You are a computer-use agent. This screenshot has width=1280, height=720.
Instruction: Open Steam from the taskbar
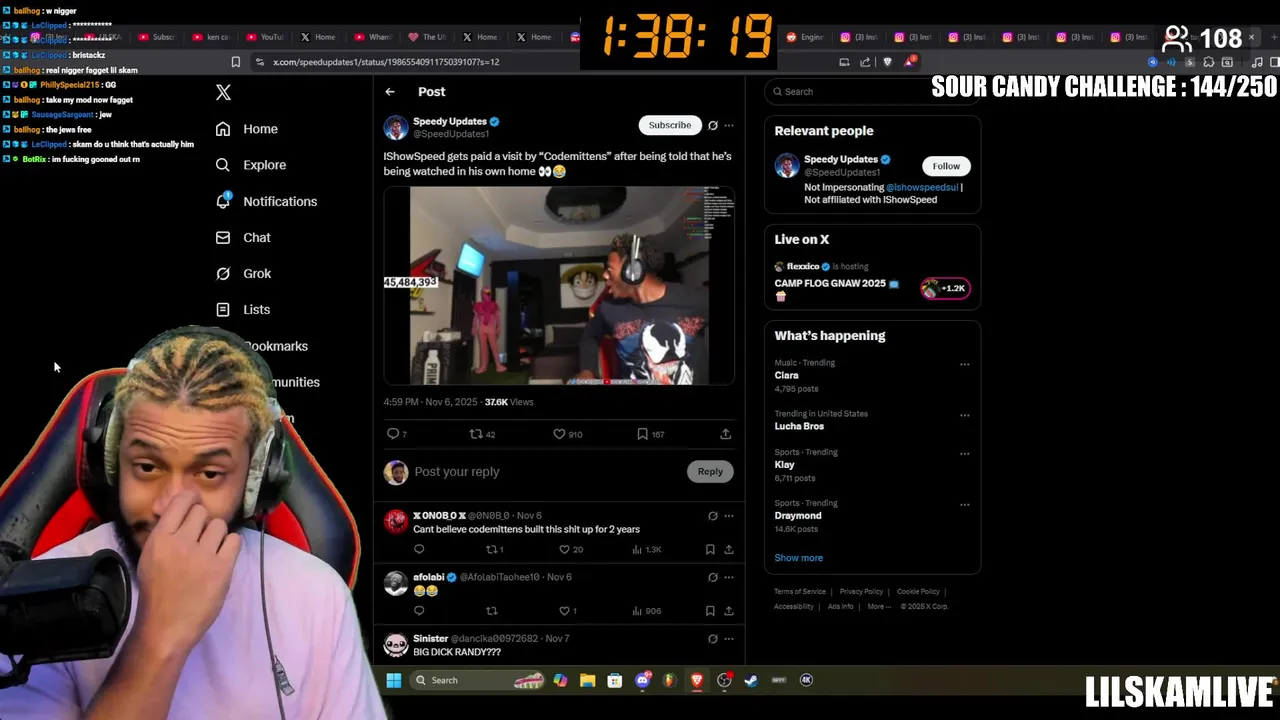(x=751, y=680)
